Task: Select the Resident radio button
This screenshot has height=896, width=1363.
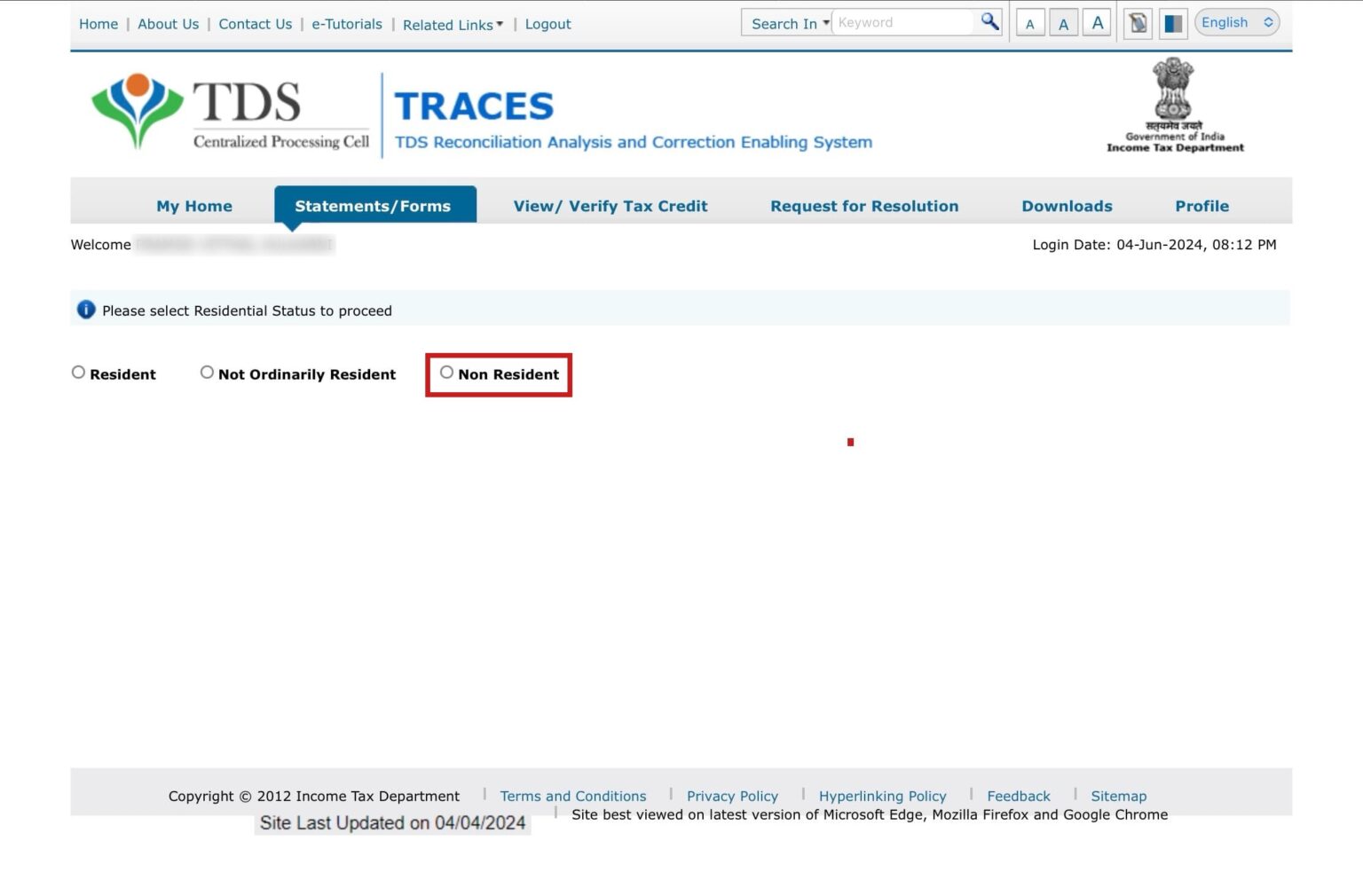Action: [x=79, y=373]
